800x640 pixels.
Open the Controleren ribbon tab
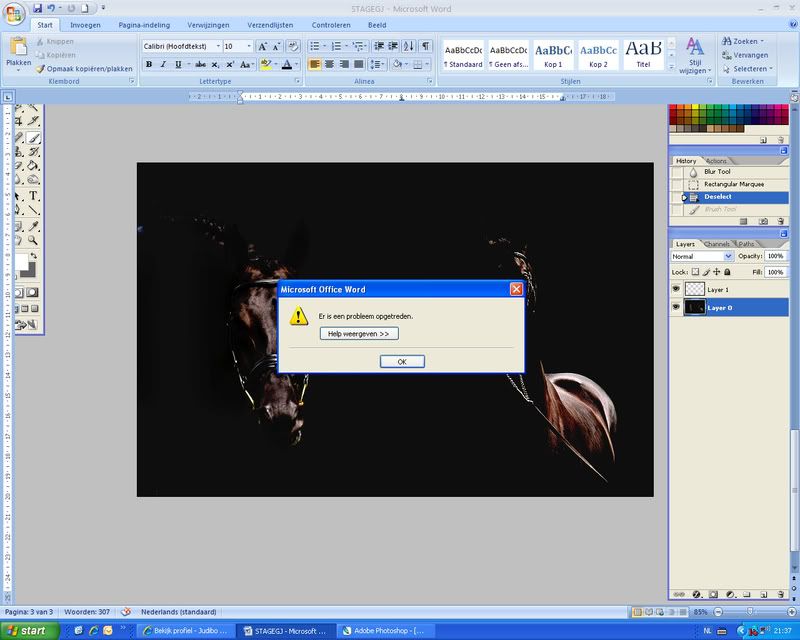tap(331, 25)
